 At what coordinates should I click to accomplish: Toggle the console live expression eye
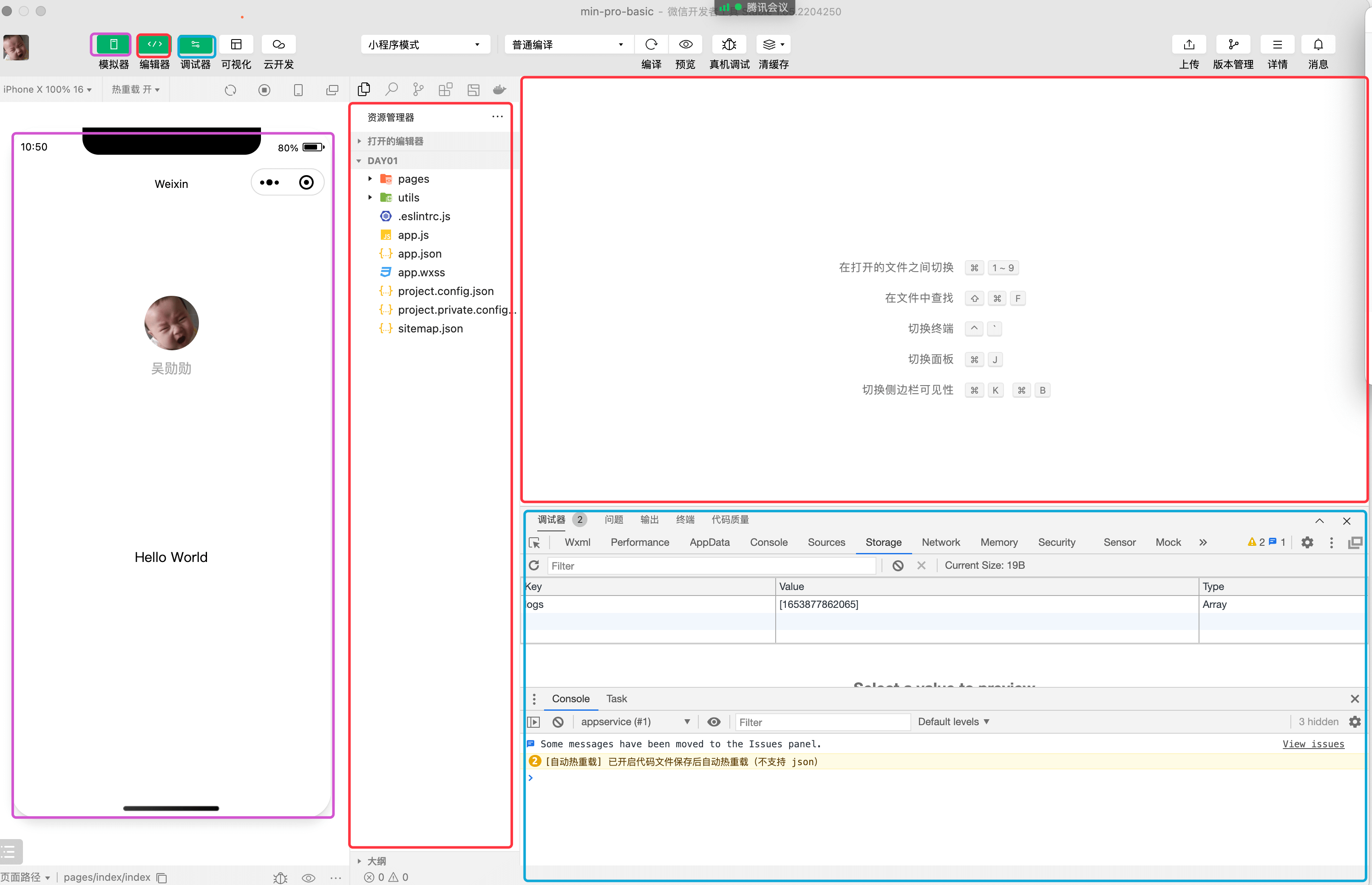[714, 722]
